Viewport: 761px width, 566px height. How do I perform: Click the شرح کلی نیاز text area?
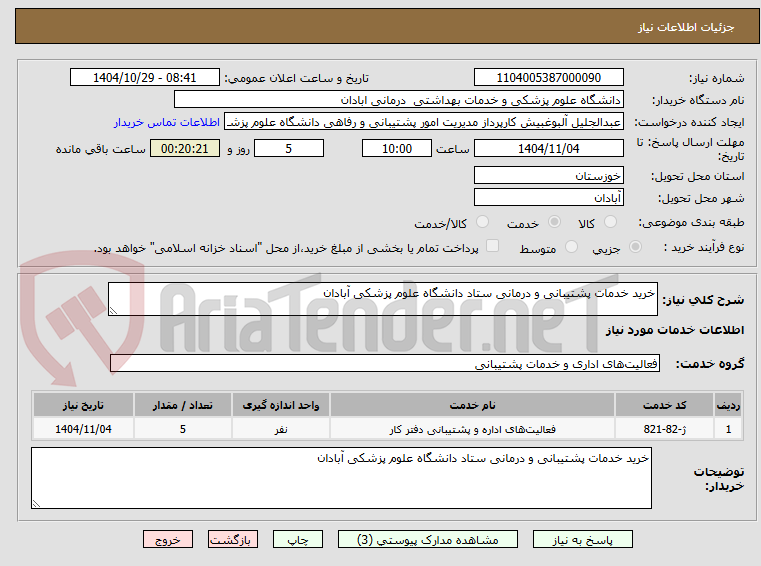(x=382, y=299)
